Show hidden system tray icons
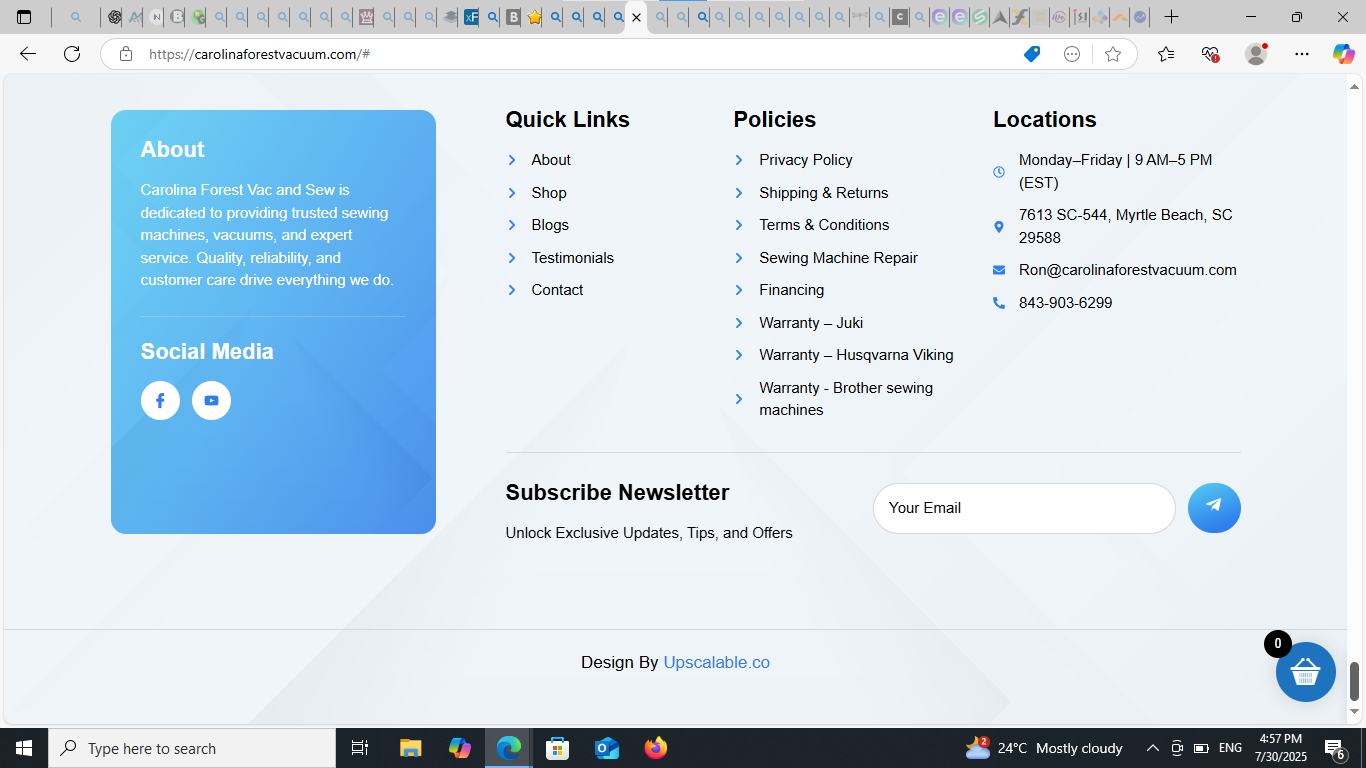Screen dimensions: 1366x768 (x=1152, y=748)
